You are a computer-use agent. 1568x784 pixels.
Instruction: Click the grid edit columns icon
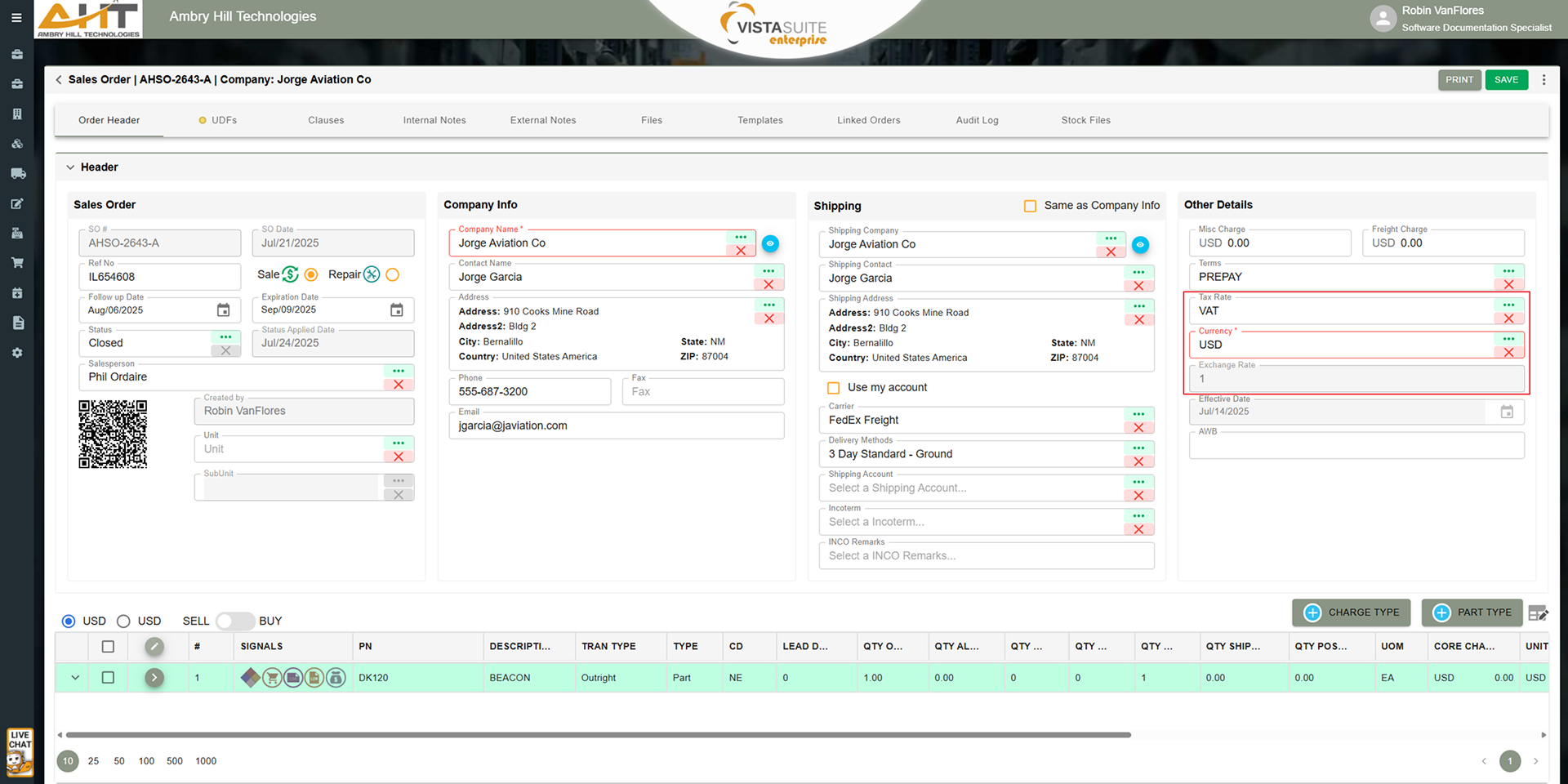1538,612
